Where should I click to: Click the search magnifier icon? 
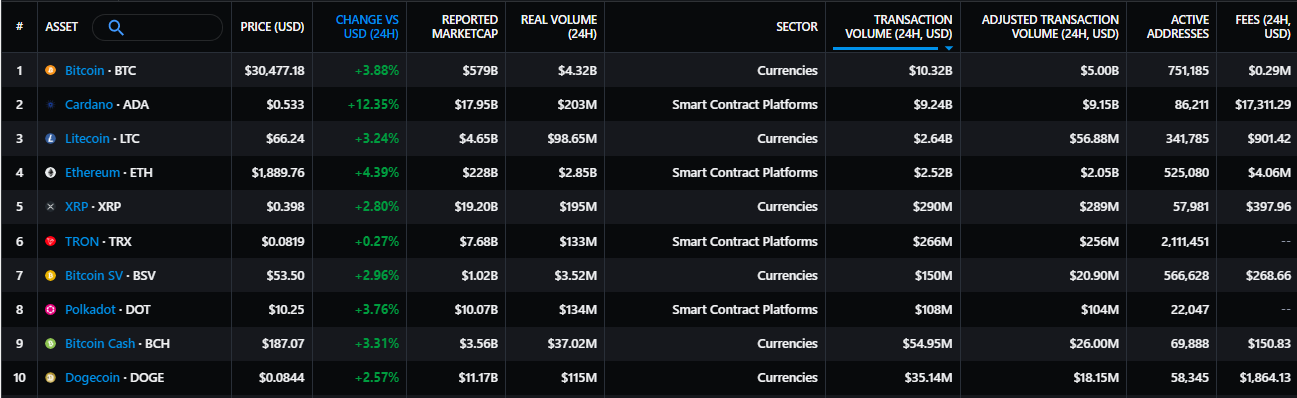[x=115, y=27]
